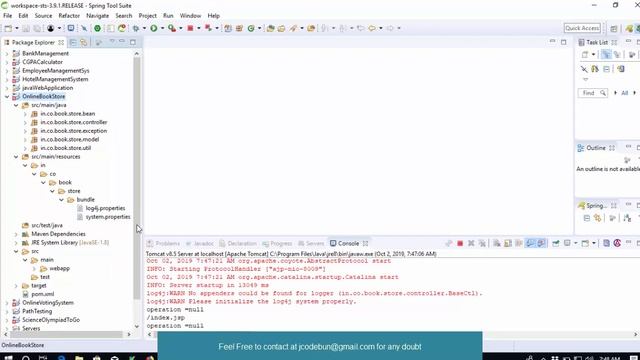
Task: Click the Terminate red square in Console
Action: coord(460,243)
